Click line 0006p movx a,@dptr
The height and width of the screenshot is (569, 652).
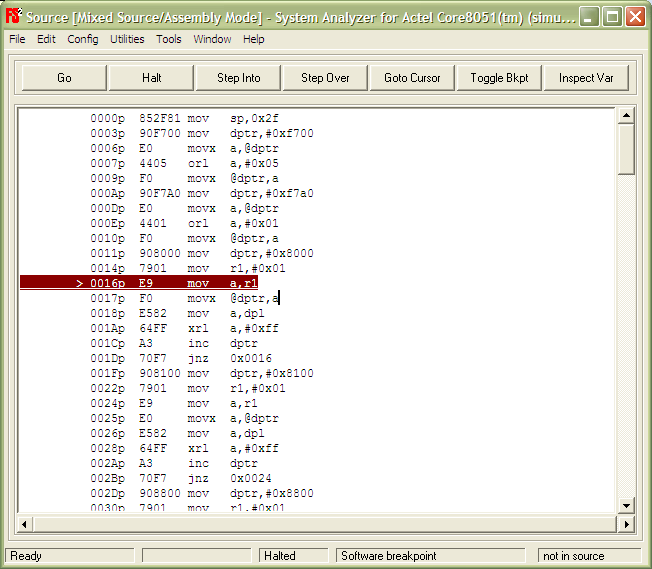click(184, 148)
